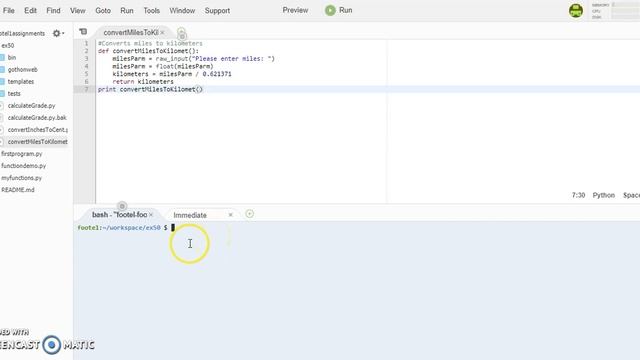Click the print convertMilesToKilomet() line
The width and height of the screenshot is (640, 360).
click(150, 89)
